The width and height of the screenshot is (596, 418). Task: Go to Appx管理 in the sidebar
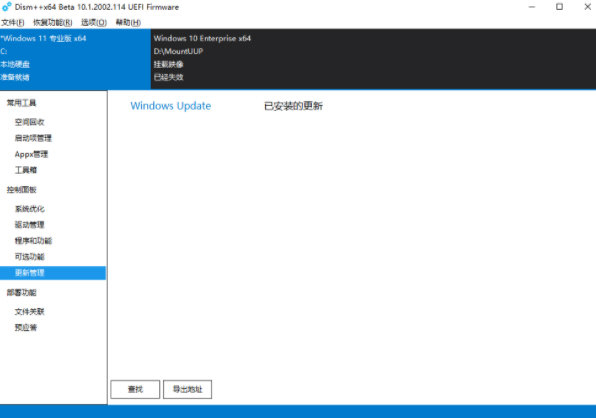tap(31, 154)
